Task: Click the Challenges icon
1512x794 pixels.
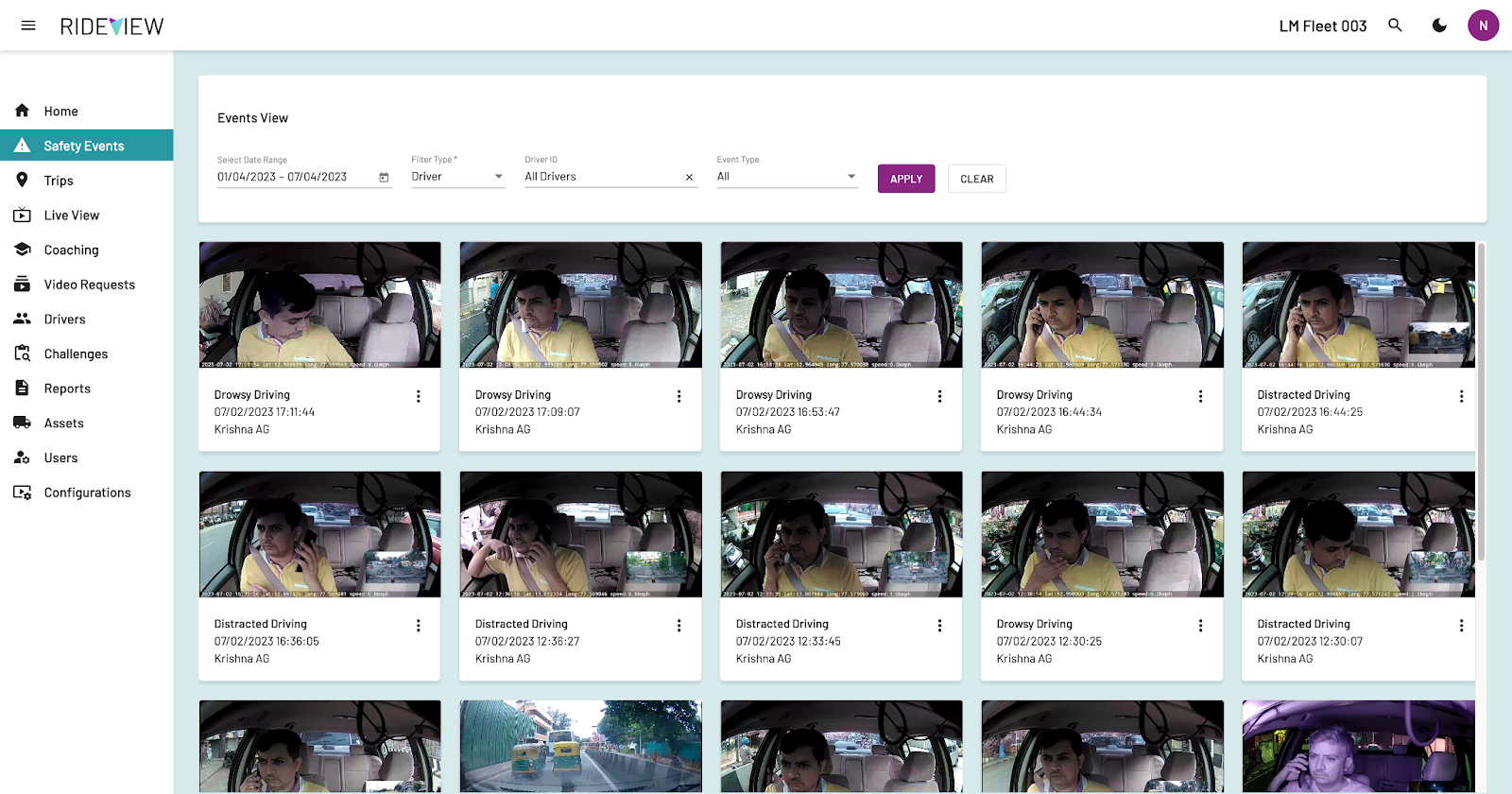Action: coord(23,354)
